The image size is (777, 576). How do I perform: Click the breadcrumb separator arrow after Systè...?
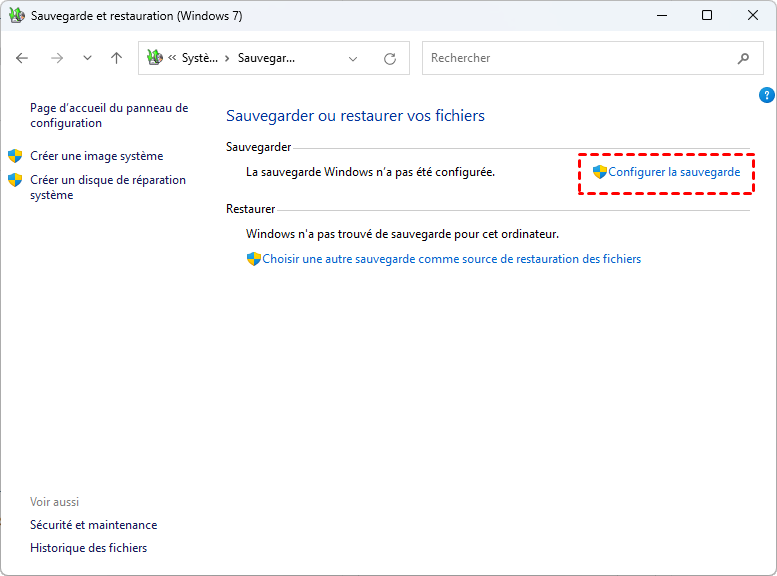(x=227, y=58)
